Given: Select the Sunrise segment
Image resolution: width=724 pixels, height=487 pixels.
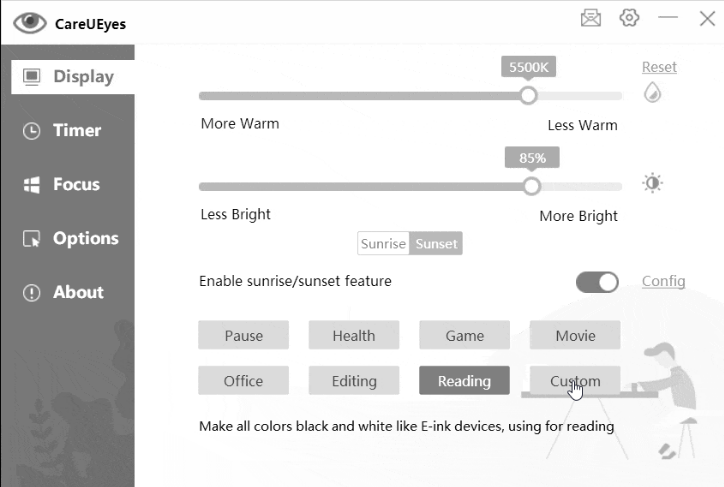Looking at the screenshot, I should coord(383,243).
